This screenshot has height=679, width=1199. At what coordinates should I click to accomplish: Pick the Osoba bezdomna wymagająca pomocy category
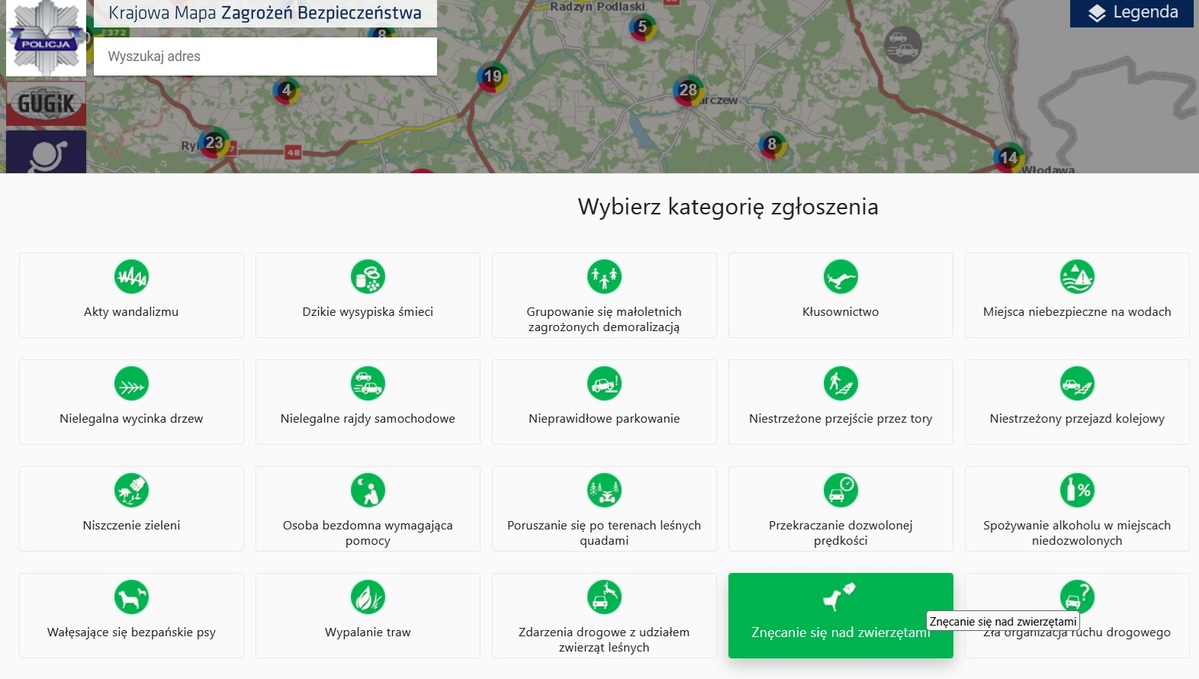[x=367, y=508]
